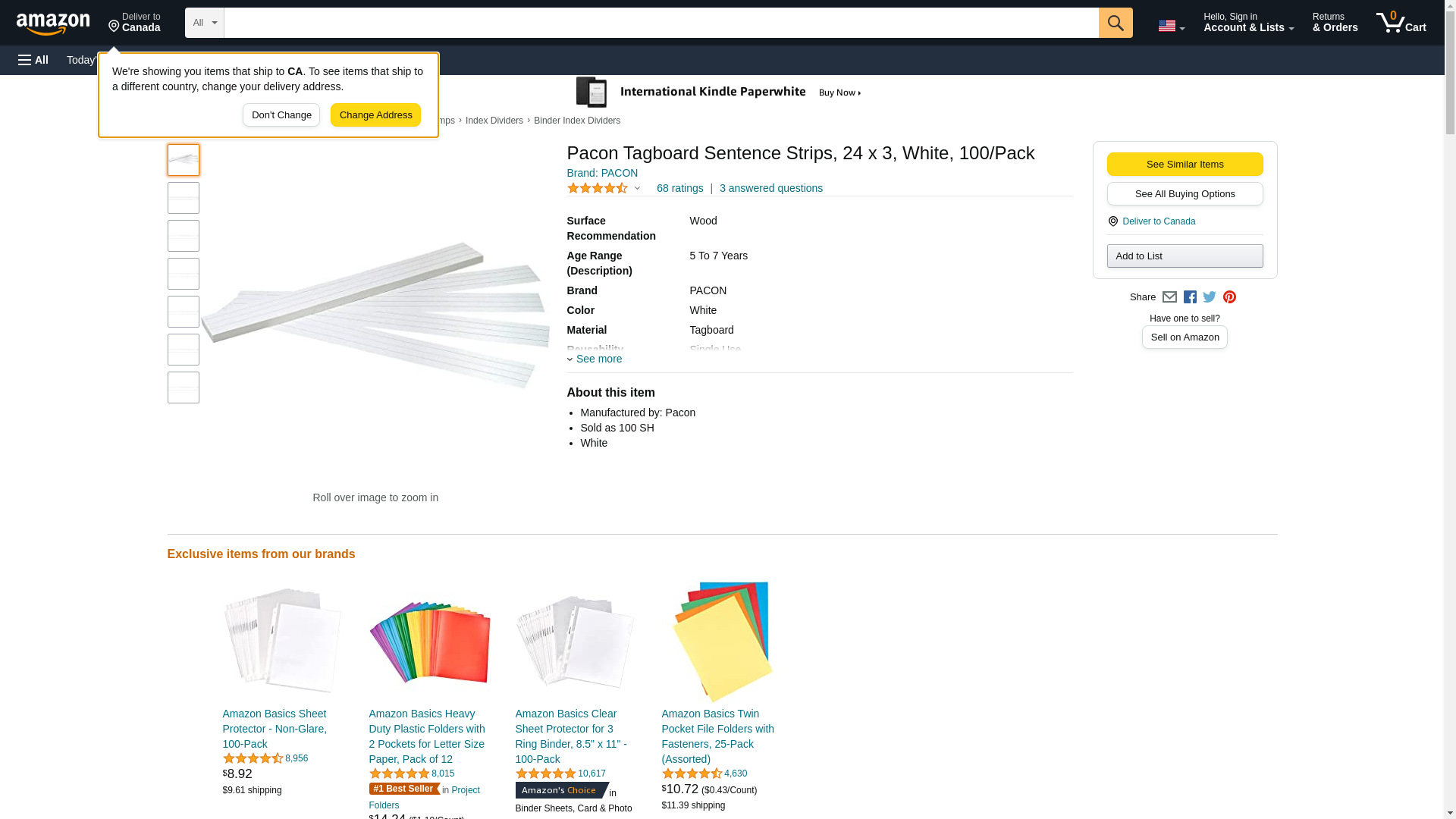Select the second product image thumbnail
The image size is (1456, 819).
point(184,198)
